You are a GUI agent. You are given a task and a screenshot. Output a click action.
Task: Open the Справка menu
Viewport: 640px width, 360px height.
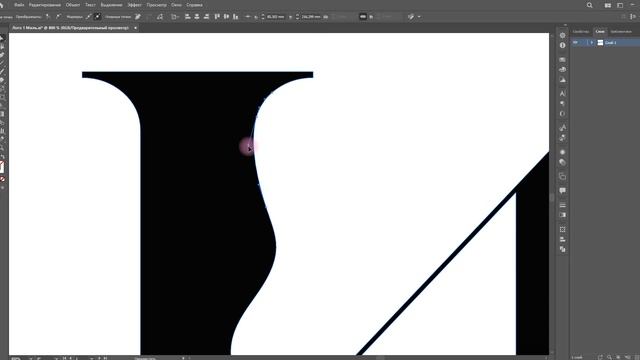coord(194,5)
